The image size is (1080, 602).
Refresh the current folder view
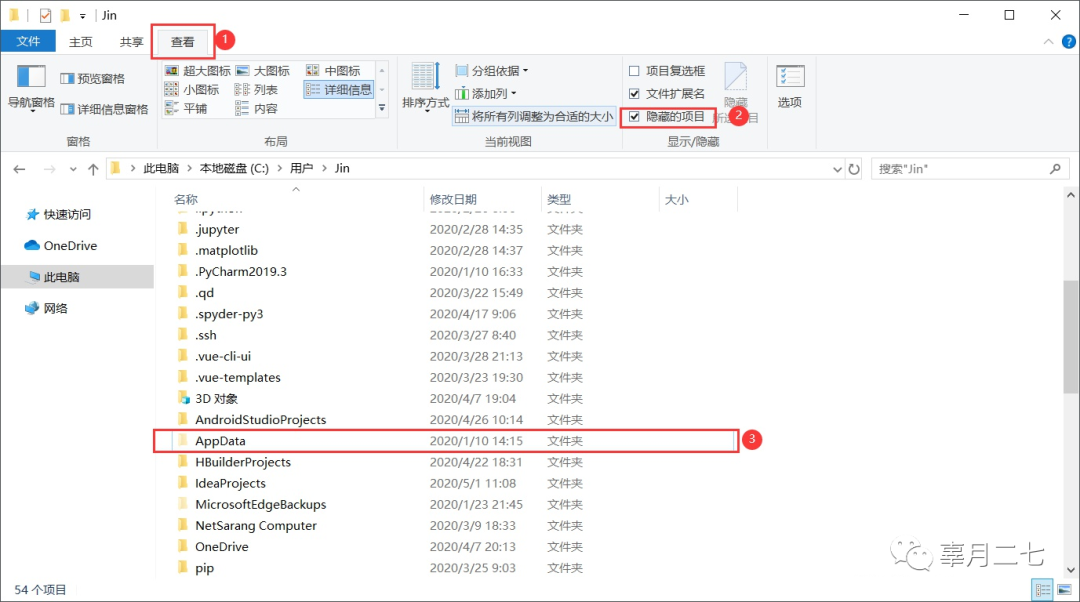pyautogui.click(x=853, y=168)
